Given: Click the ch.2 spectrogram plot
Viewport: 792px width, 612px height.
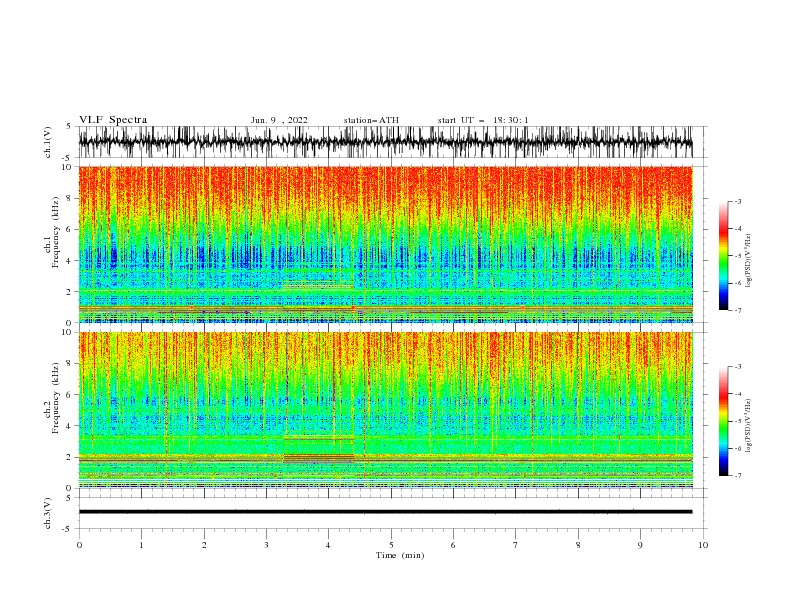Looking at the screenshot, I should click(x=385, y=410).
